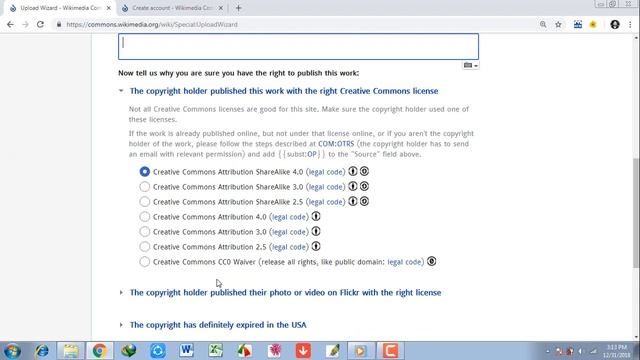Screen dimensions: 640x360
Task: Launch Internet Explorer from taskbar
Action: [x=42, y=351]
